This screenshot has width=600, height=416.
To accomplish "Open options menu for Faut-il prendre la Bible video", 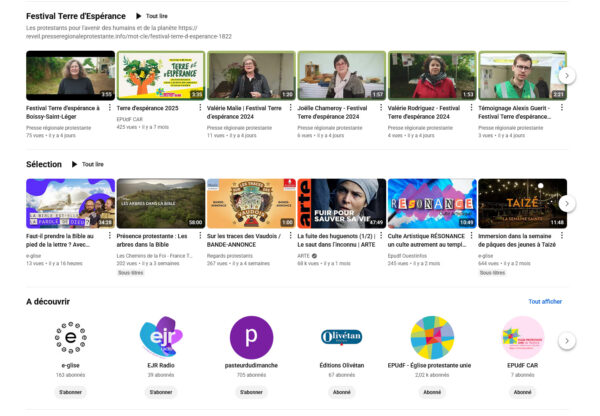I will tap(110, 235).
